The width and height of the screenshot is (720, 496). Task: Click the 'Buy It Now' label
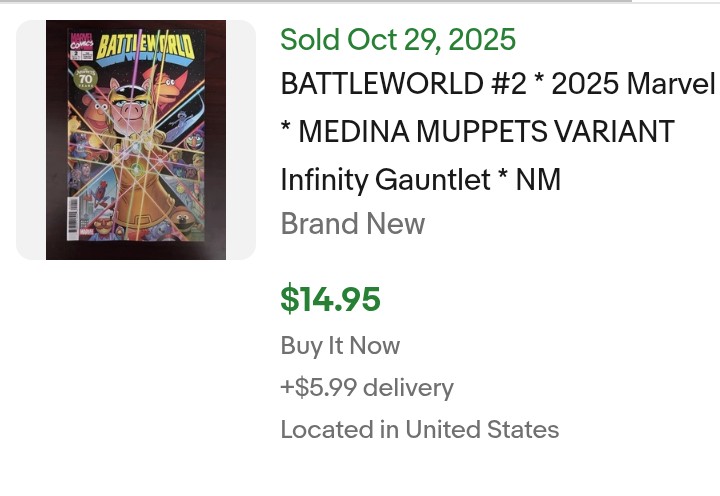coord(340,346)
